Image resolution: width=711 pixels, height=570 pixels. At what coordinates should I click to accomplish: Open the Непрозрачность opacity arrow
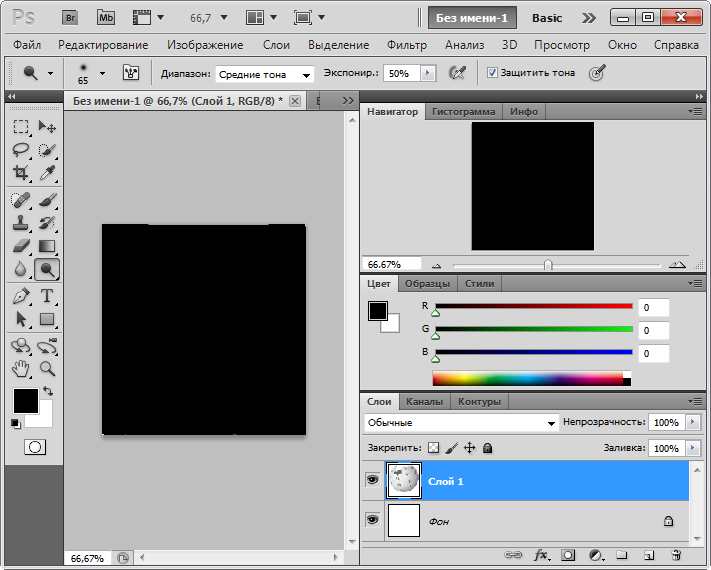pyautogui.click(x=692, y=422)
